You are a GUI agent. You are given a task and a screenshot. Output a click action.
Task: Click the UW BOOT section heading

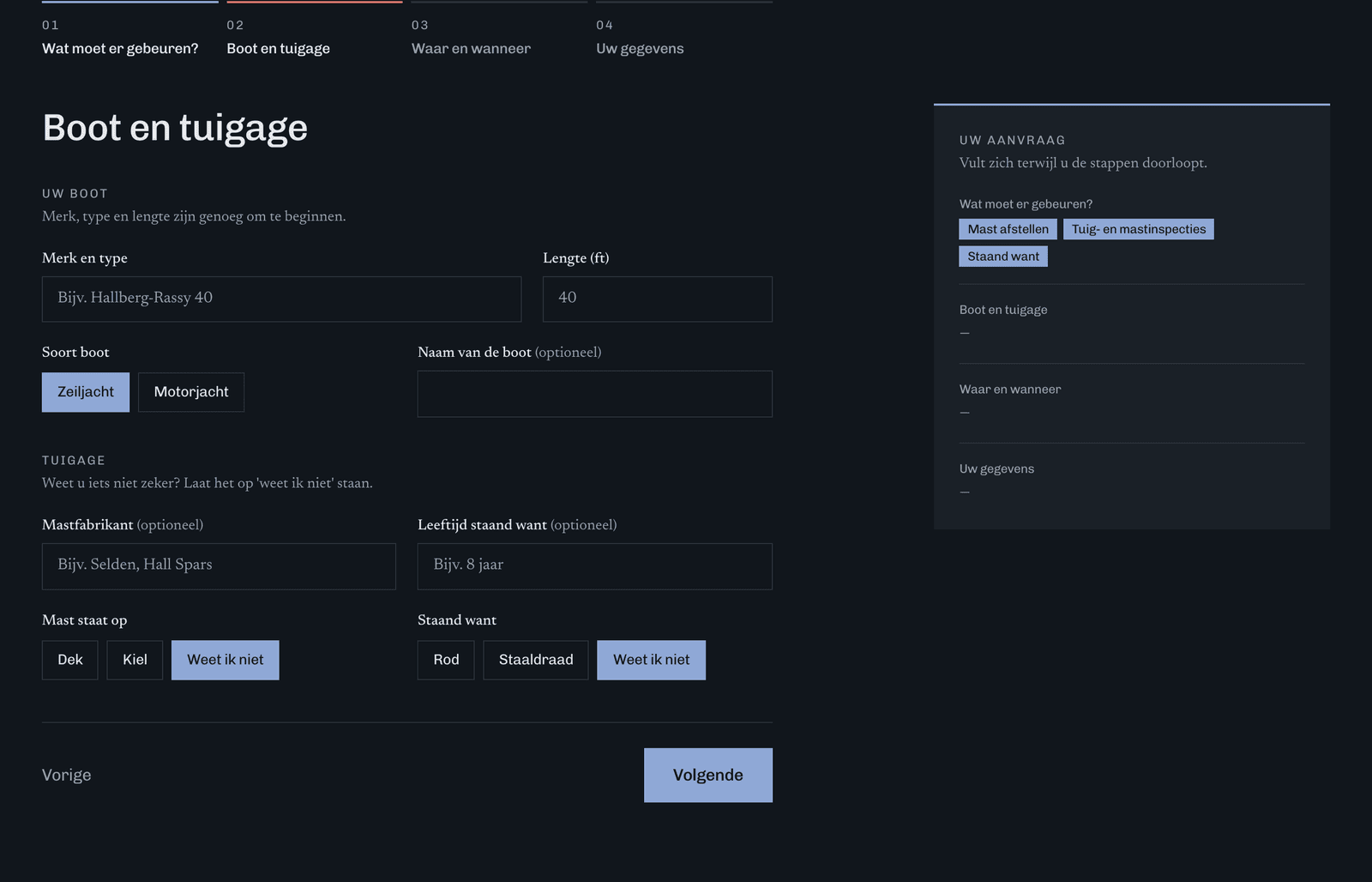(x=75, y=194)
